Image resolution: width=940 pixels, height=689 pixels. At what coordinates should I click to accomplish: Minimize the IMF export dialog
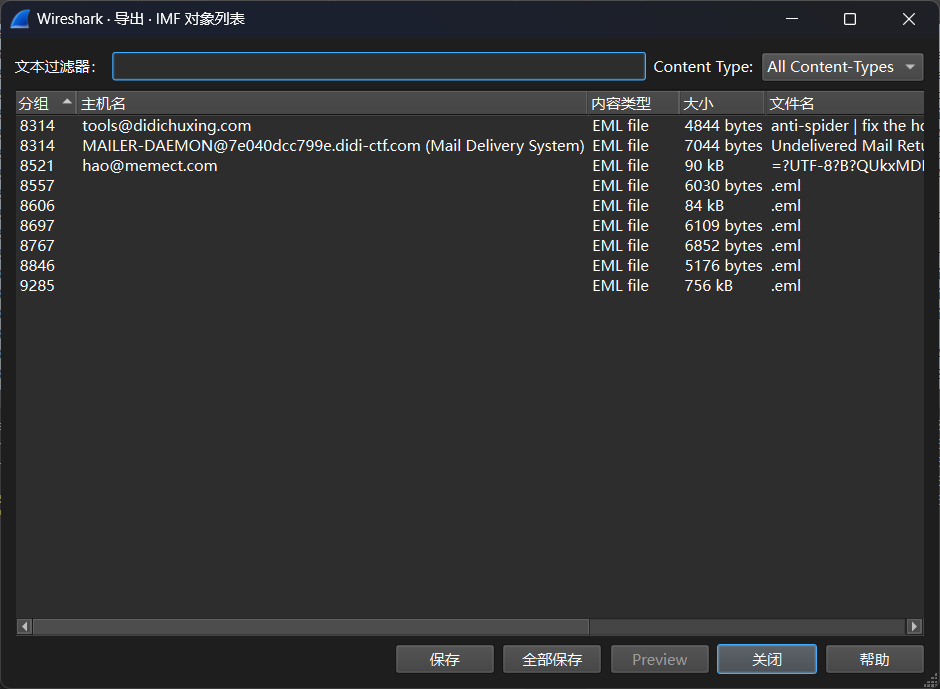[792, 19]
